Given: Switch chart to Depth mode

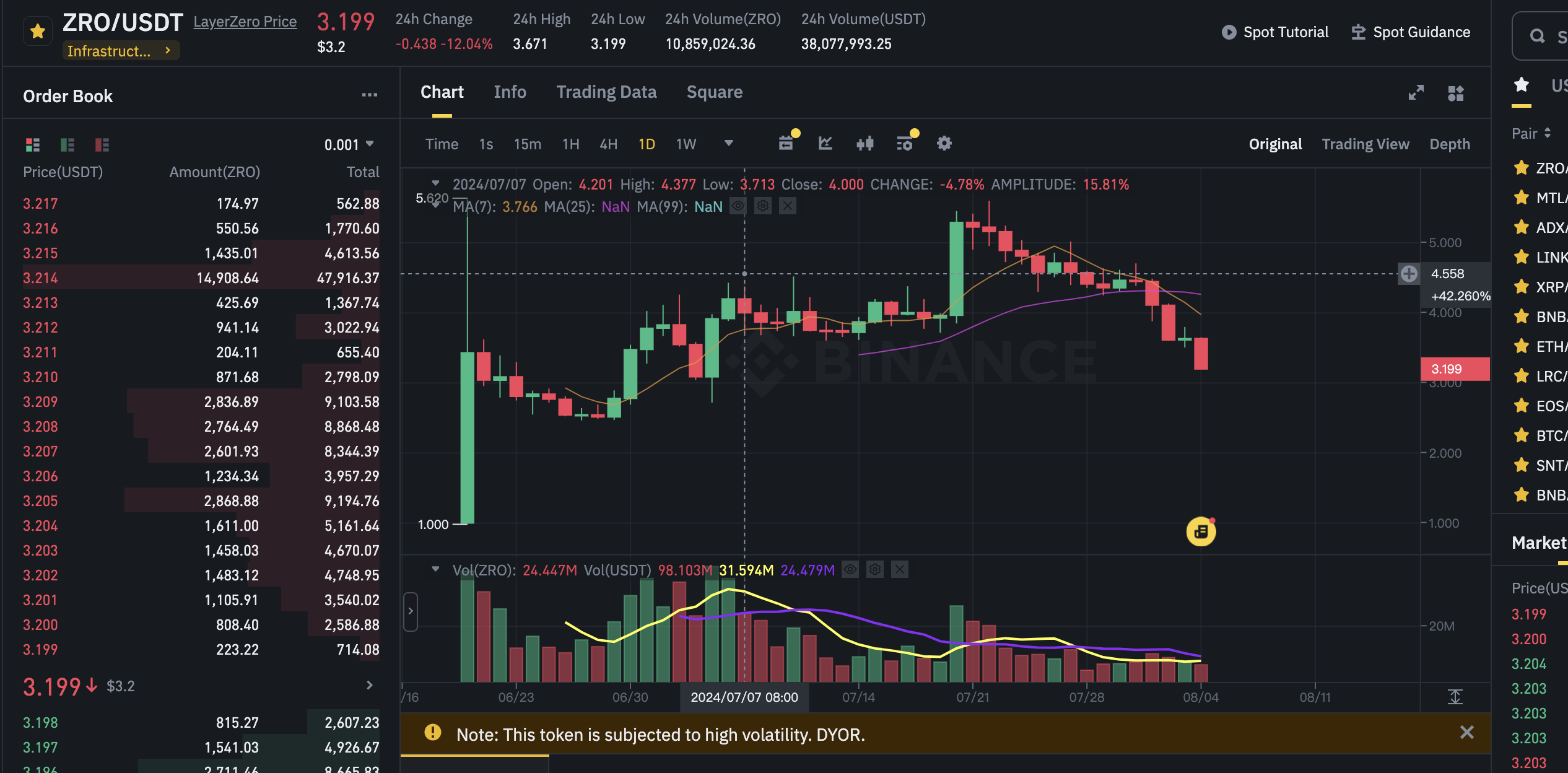Looking at the screenshot, I should coord(1450,144).
